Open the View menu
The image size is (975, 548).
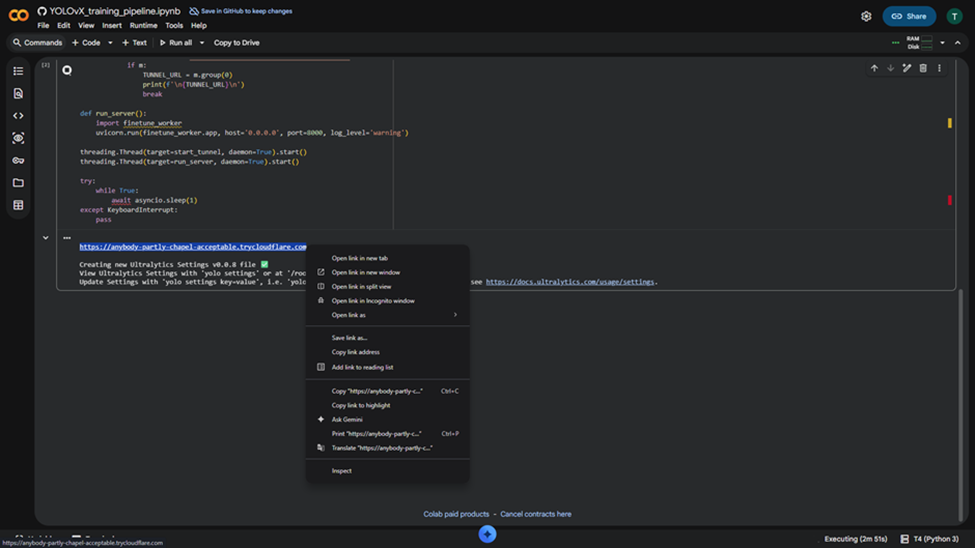pyautogui.click(x=86, y=26)
